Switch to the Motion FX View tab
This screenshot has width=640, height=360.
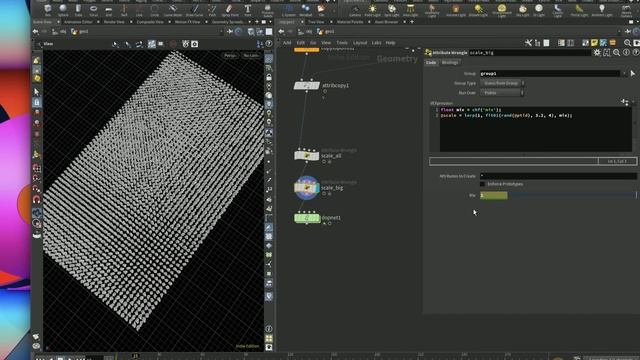[x=187, y=22]
